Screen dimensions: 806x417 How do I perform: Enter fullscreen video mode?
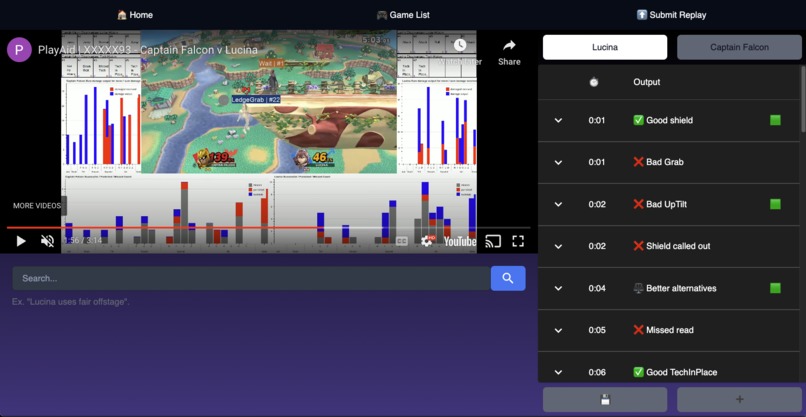pyautogui.click(x=518, y=241)
